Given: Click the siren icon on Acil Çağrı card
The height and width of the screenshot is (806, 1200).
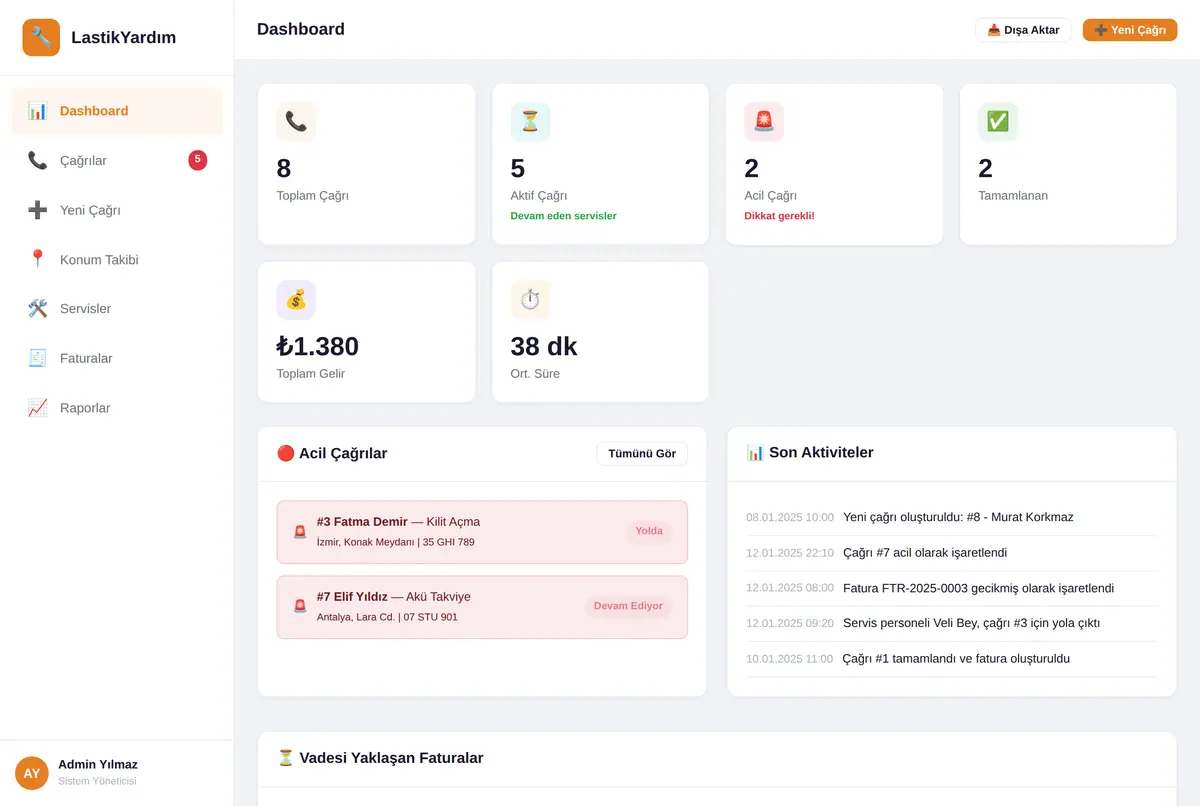Looking at the screenshot, I should coord(764,122).
